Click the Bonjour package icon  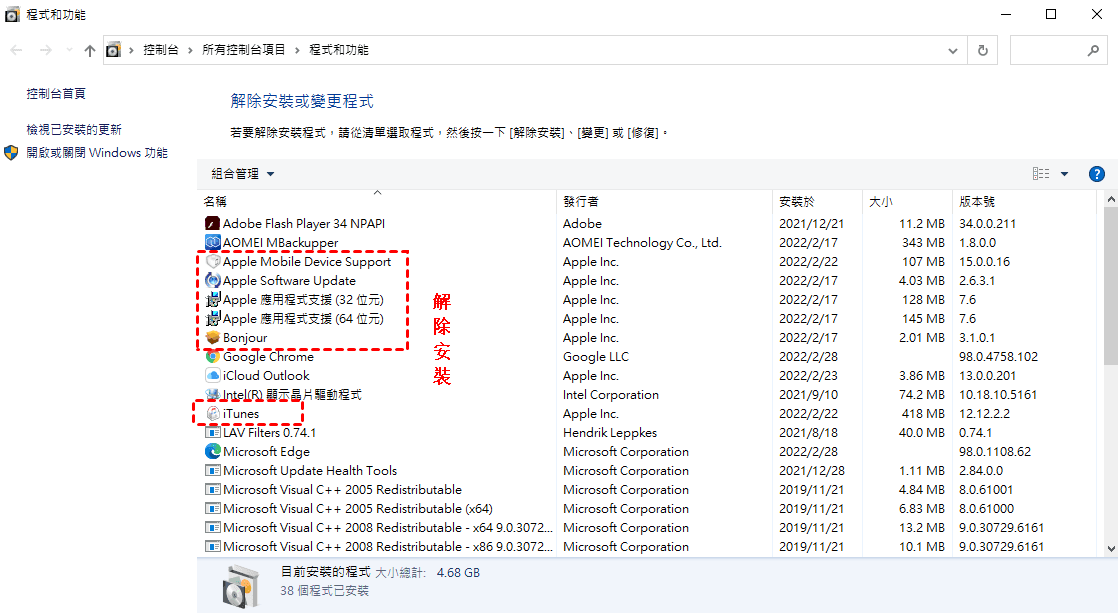(212, 337)
